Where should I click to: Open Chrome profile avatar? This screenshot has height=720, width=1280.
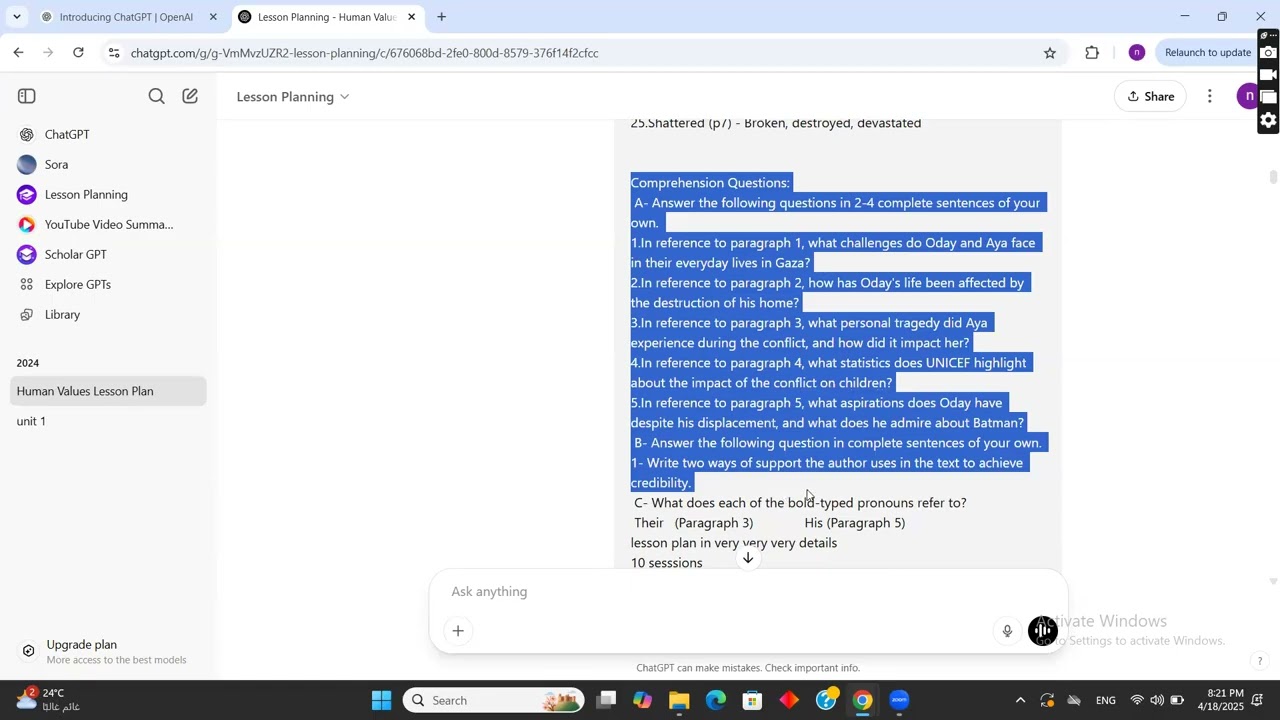tap(1137, 53)
